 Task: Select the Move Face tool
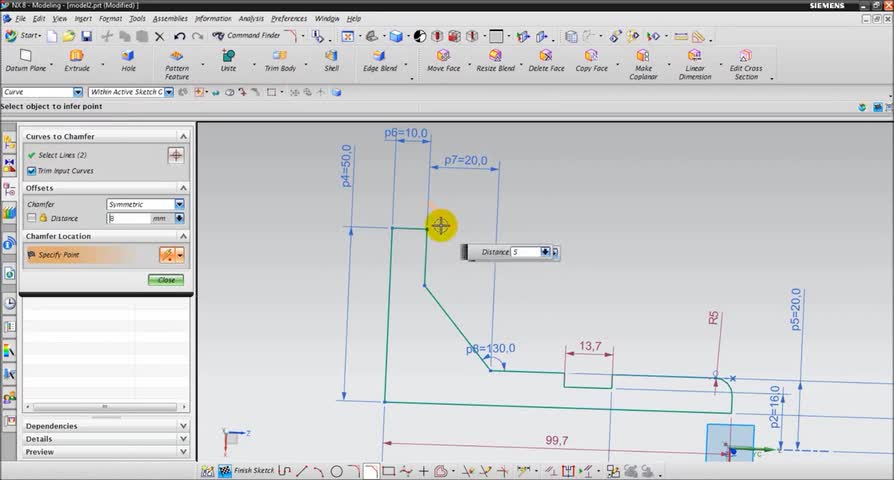444,60
